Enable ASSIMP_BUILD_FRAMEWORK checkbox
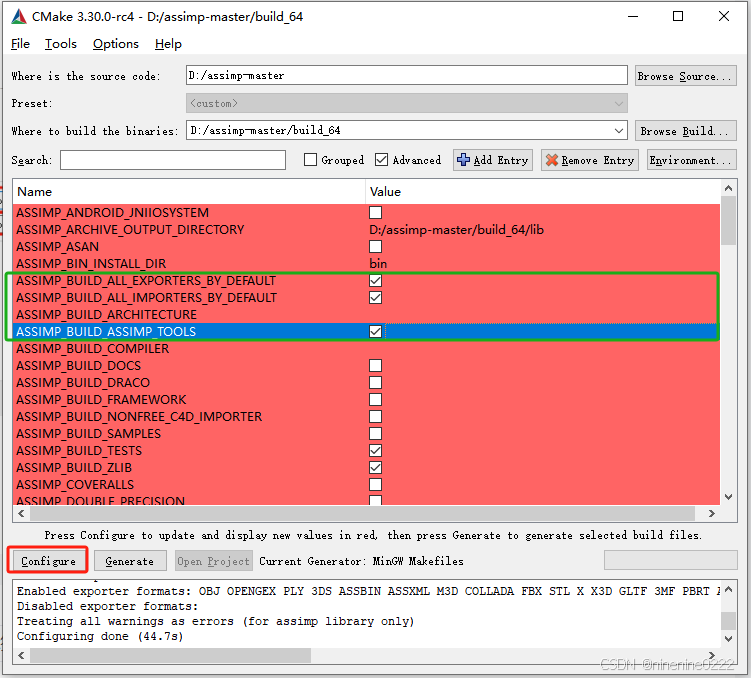The width and height of the screenshot is (751, 678). point(376,400)
